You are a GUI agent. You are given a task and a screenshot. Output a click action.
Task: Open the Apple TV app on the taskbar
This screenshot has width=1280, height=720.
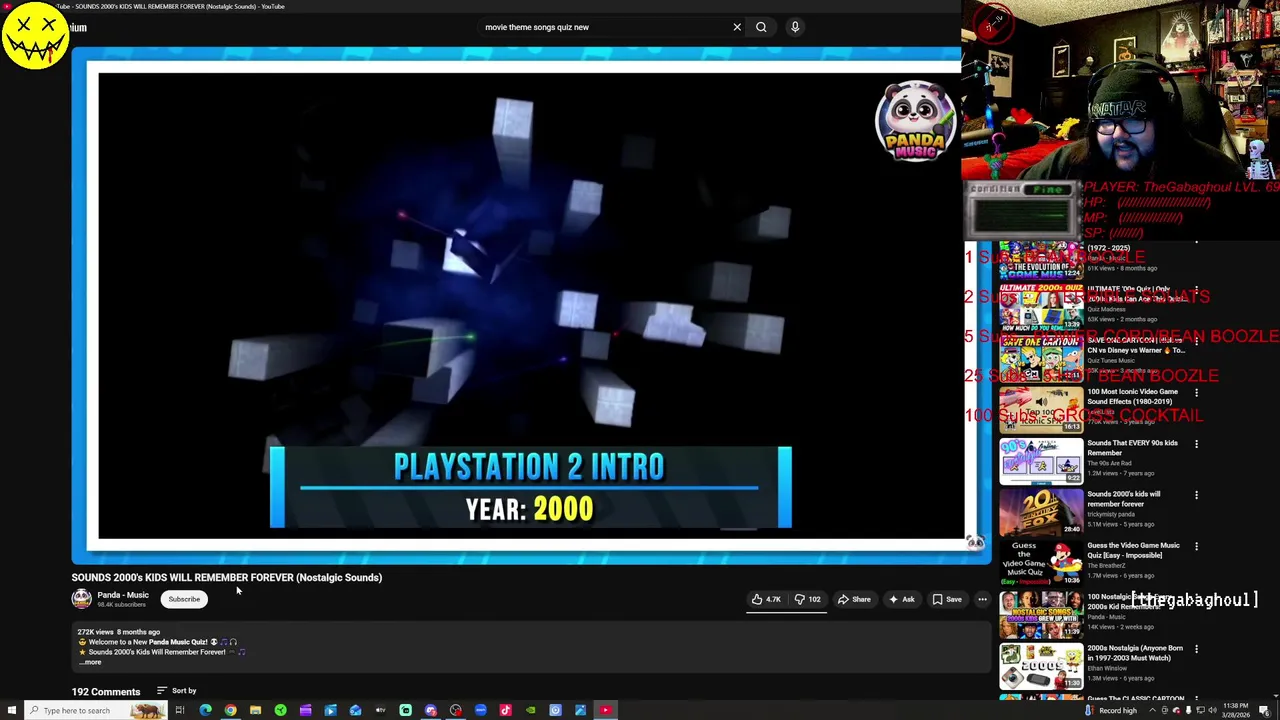(380, 710)
